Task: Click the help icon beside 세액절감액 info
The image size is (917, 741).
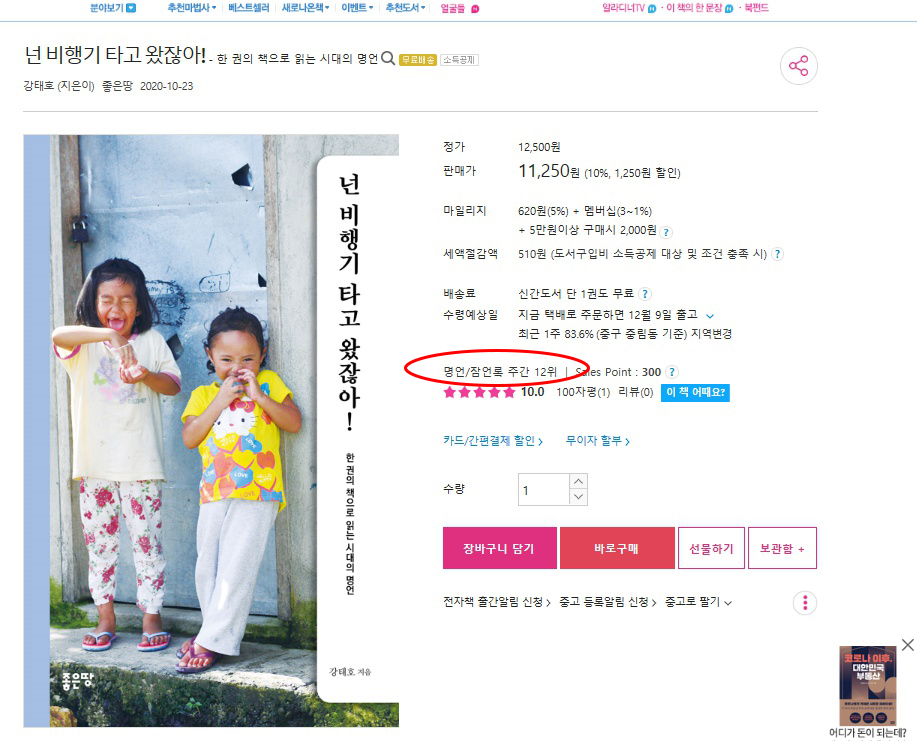Action: [777, 254]
